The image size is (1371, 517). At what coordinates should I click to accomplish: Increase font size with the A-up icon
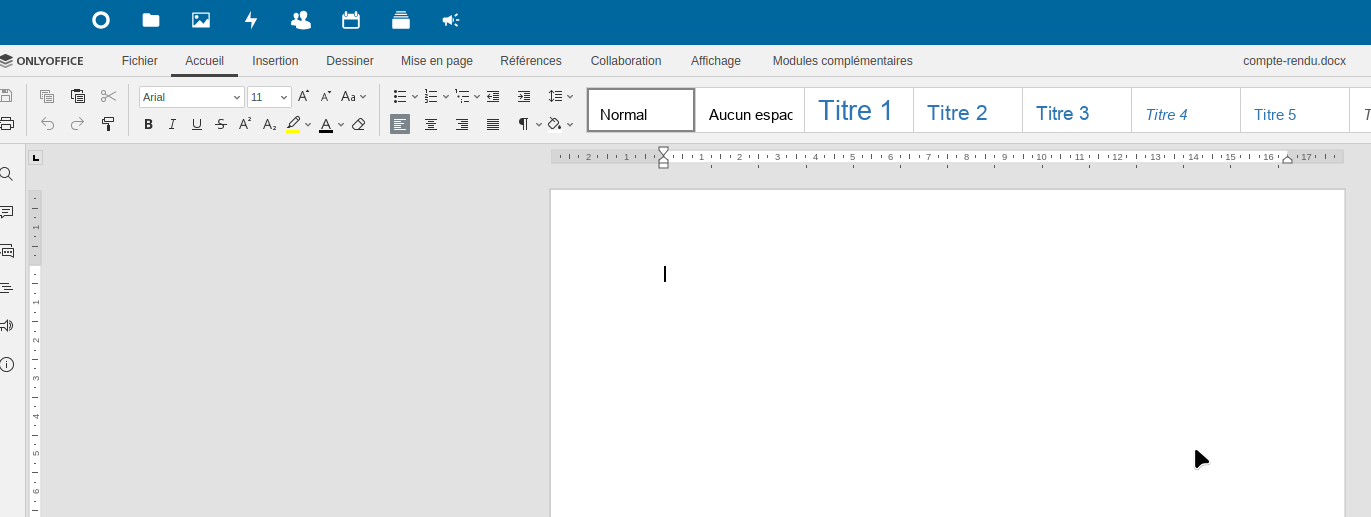point(304,97)
